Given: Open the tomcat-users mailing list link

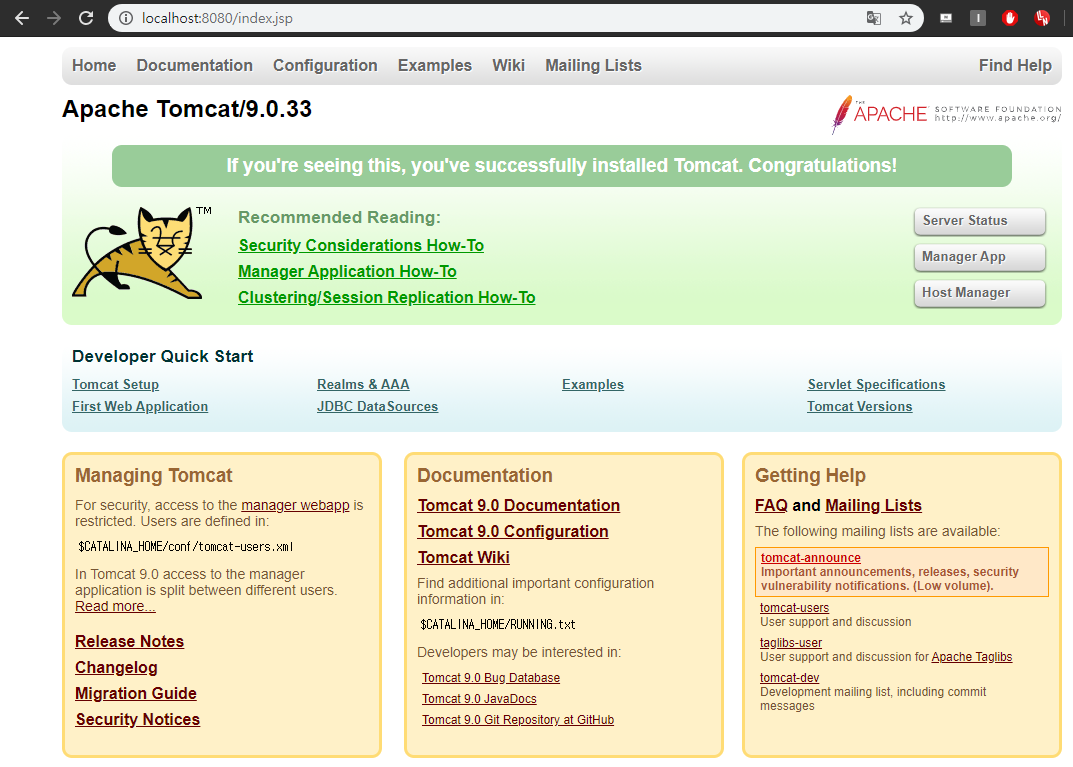Looking at the screenshot, I should click(794, 608).
